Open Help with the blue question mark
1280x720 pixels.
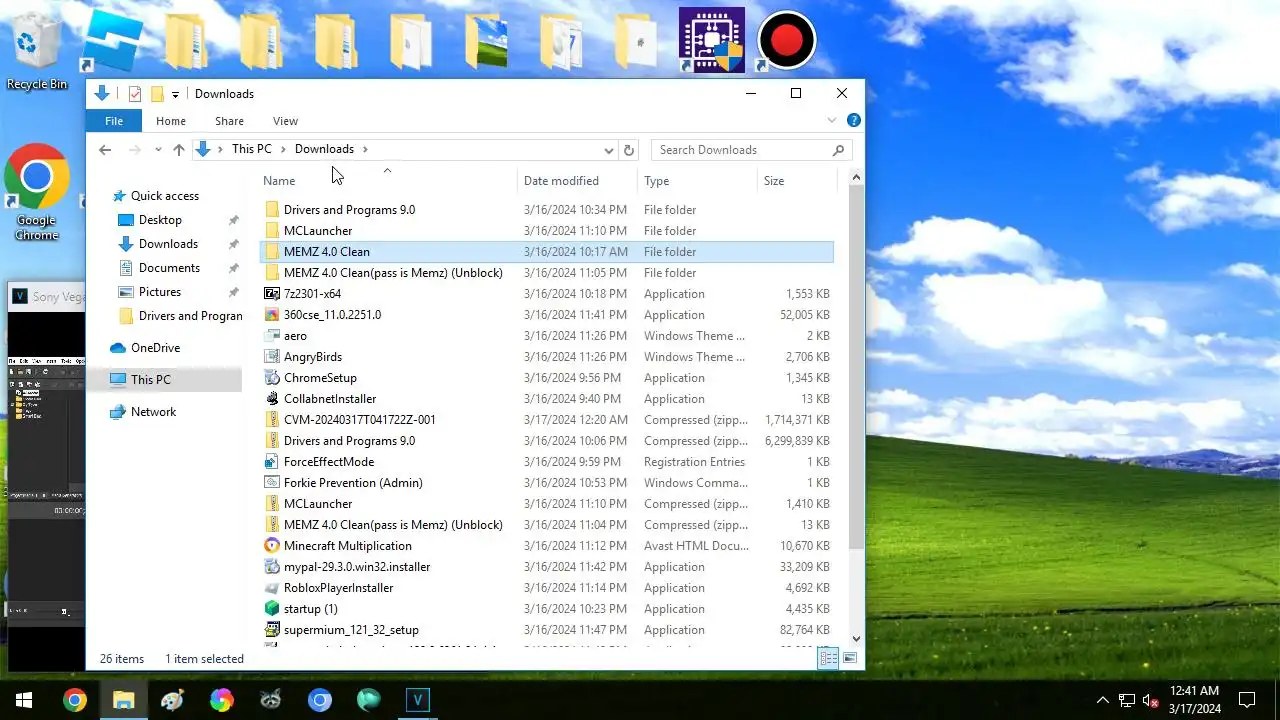(x=854, y=120)
